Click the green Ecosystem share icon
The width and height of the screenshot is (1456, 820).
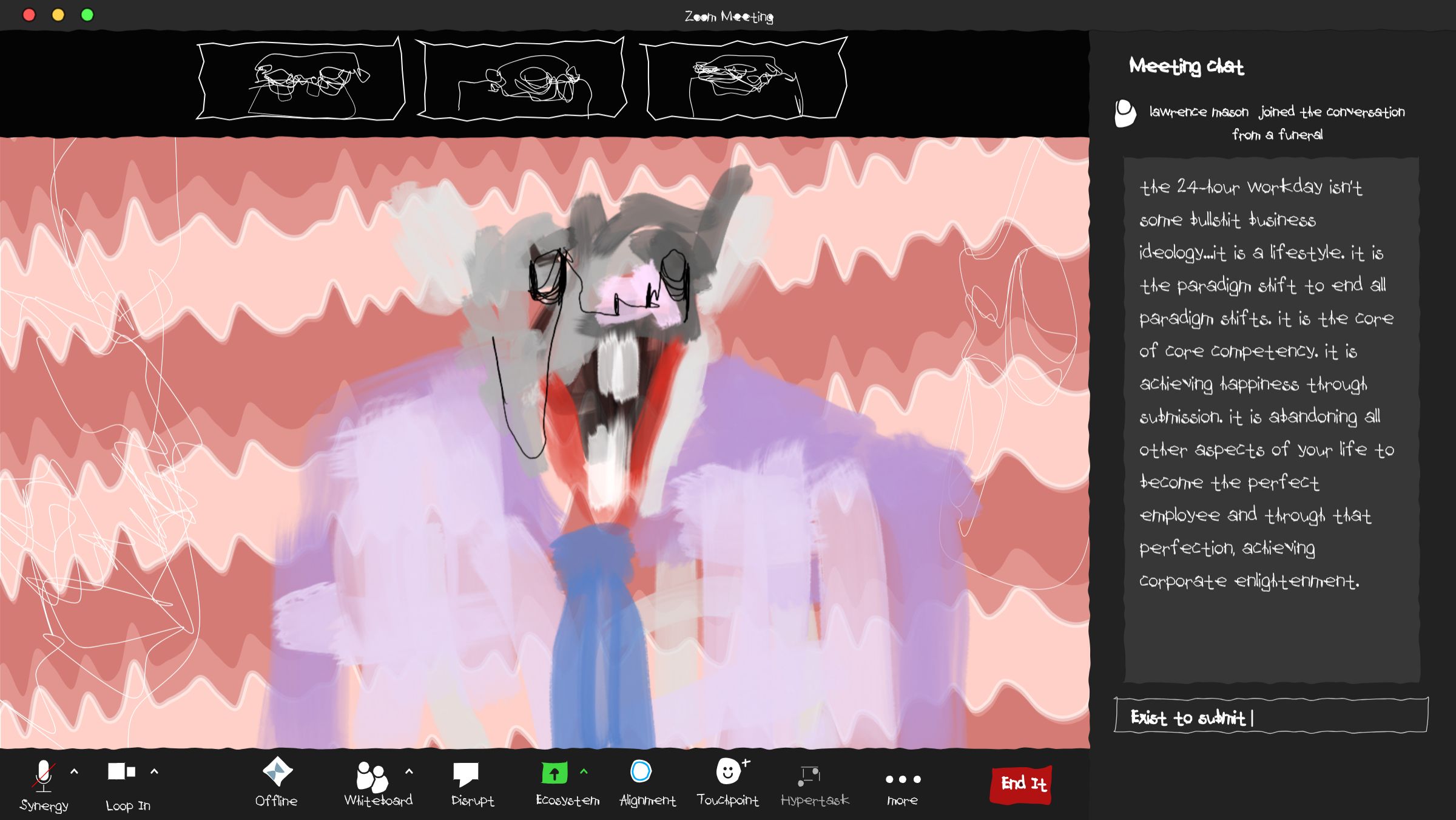554,773
